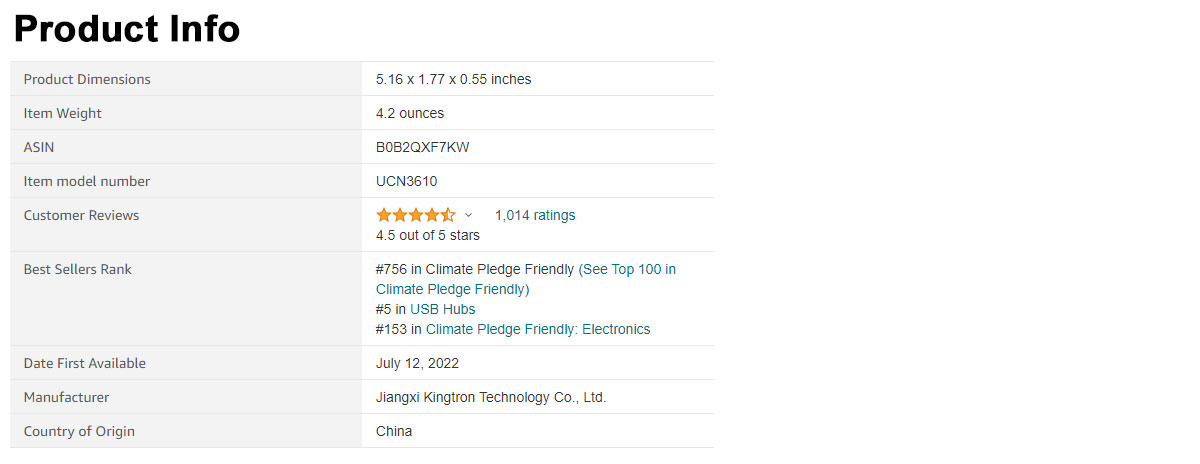Click the orange star rating icons
1200x464 pixels.
416,215
